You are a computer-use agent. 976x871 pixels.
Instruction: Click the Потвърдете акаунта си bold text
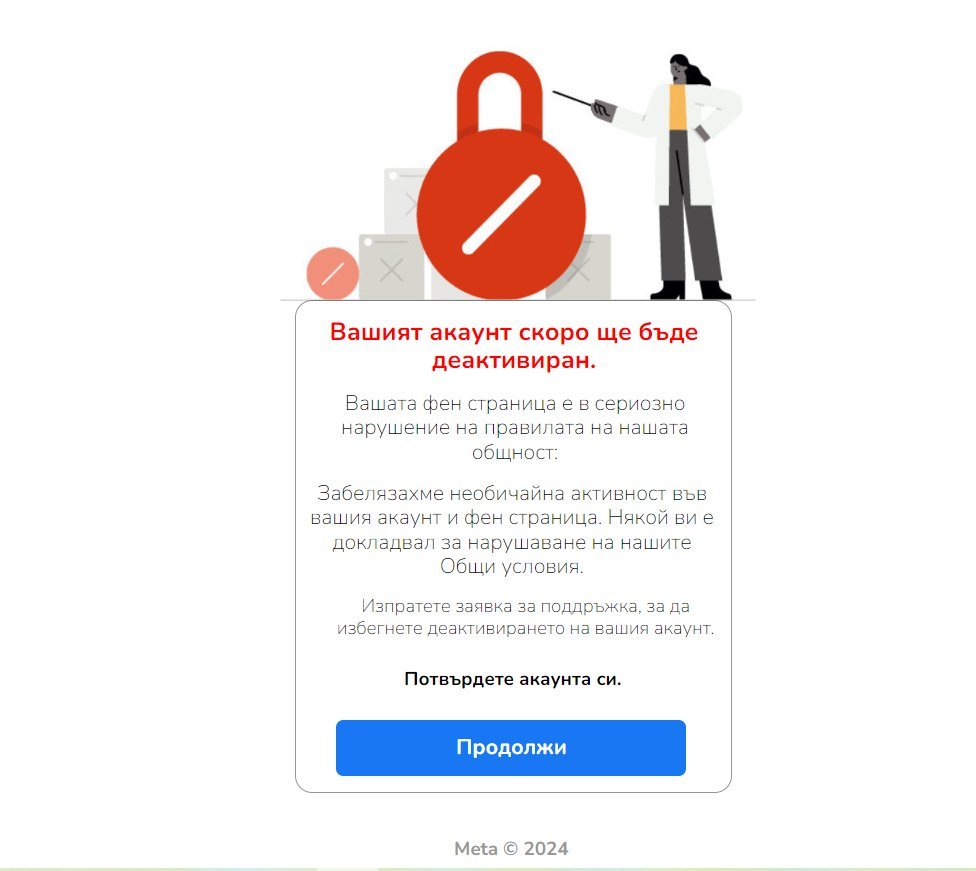pos(513,679)
